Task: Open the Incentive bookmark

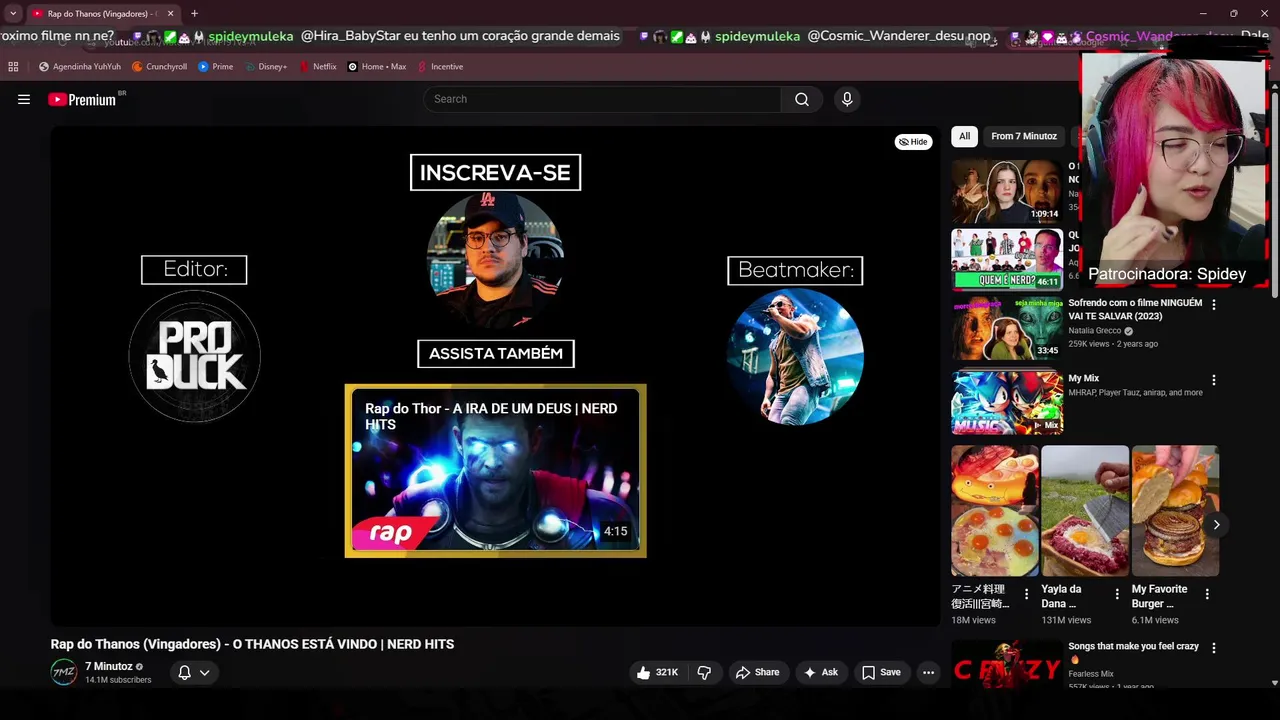Action: tap(439, 67)
